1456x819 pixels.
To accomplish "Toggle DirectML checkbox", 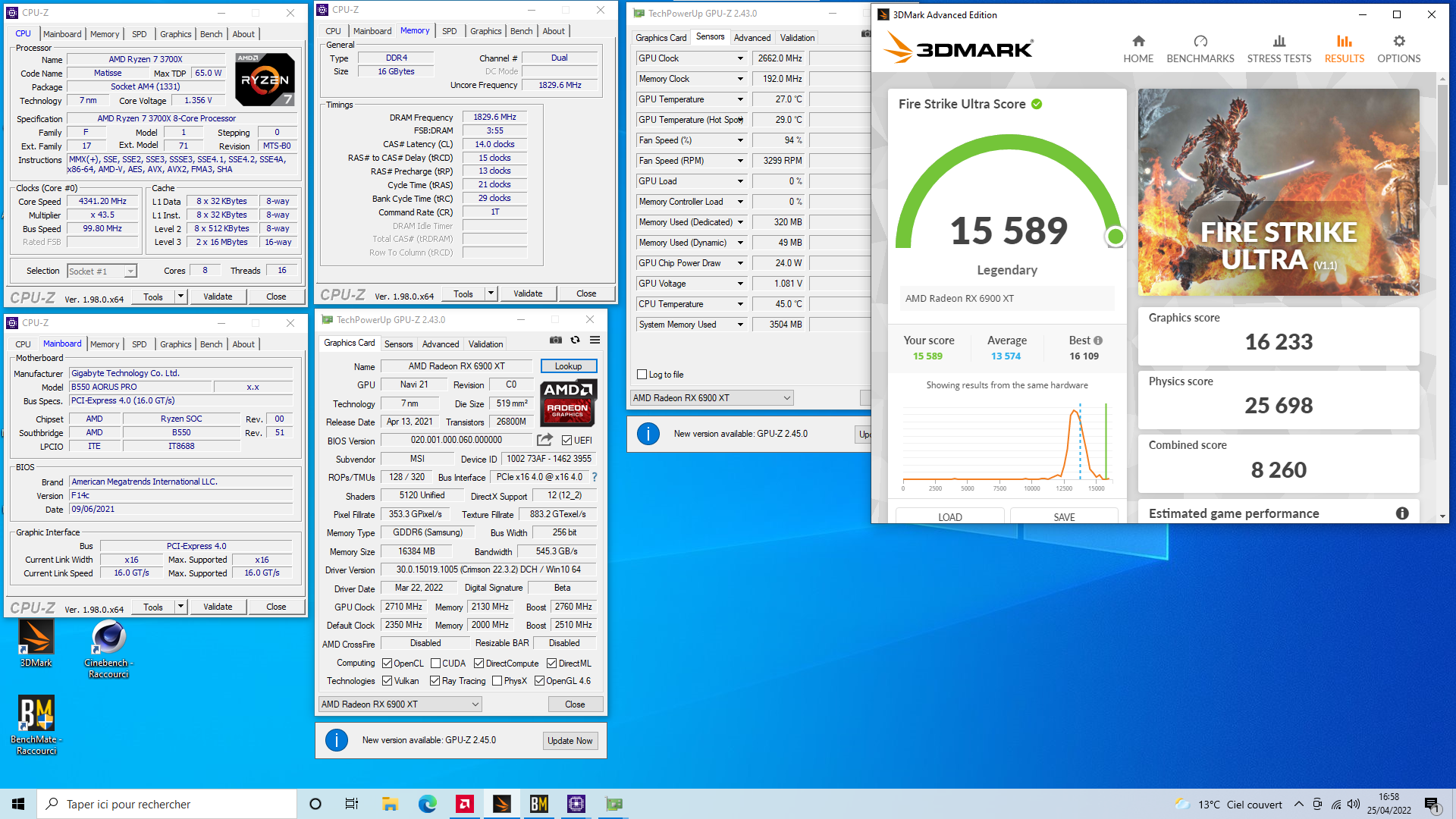I will pos(551,664).
